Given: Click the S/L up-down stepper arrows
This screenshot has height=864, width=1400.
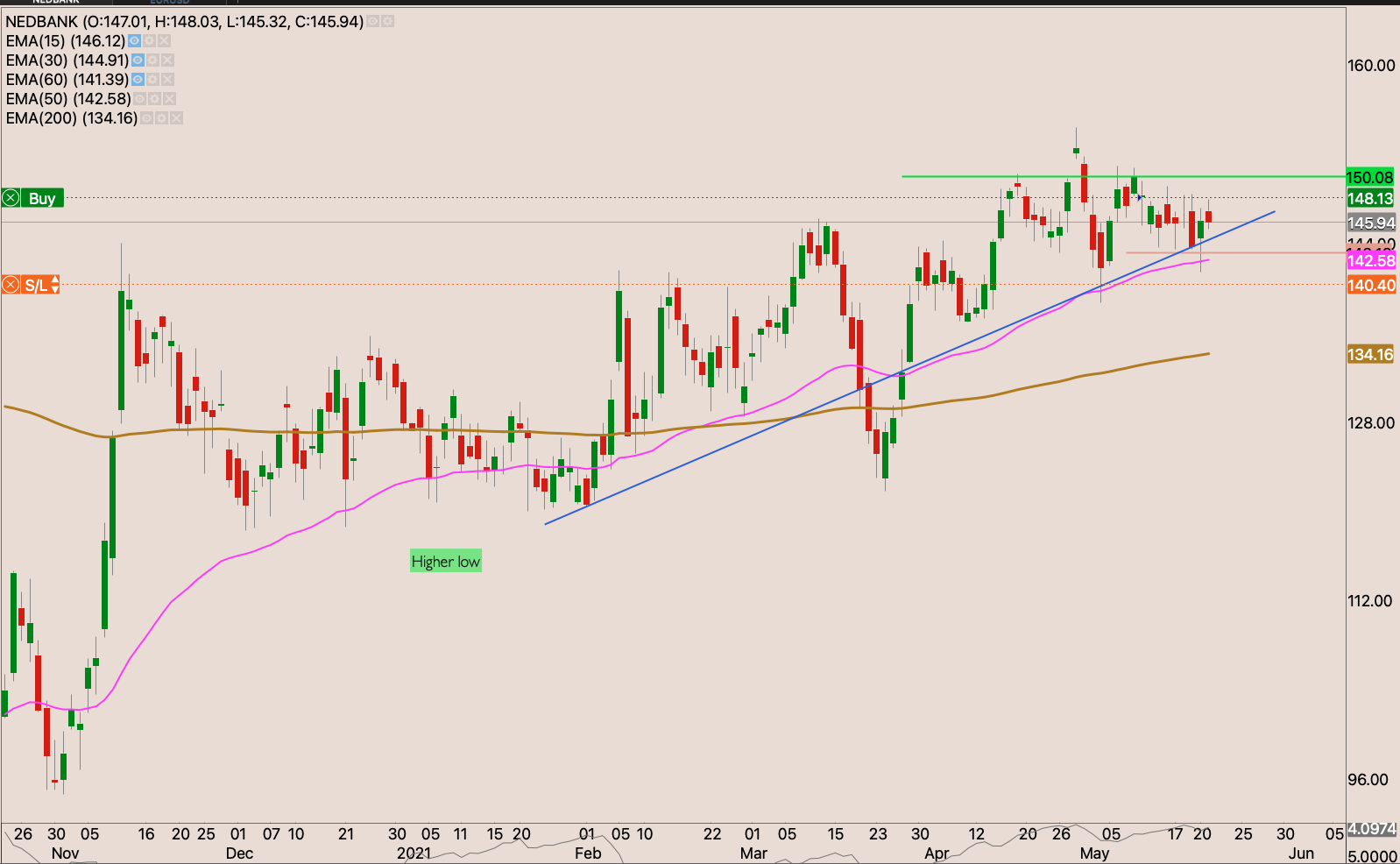Looking at the screenshot, I should (x=55, y=285).
